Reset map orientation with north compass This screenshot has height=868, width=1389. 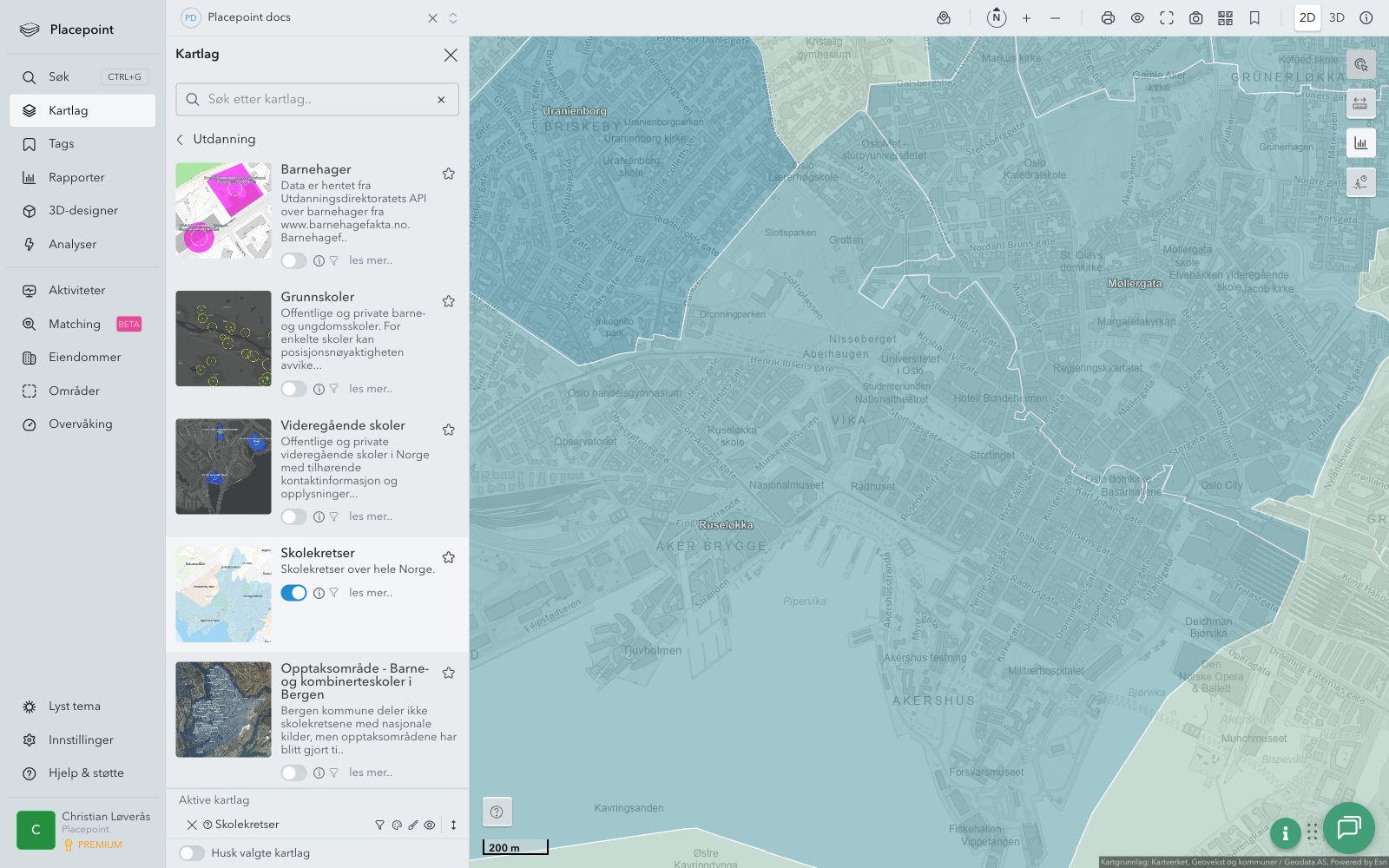(x=997, y=17)
